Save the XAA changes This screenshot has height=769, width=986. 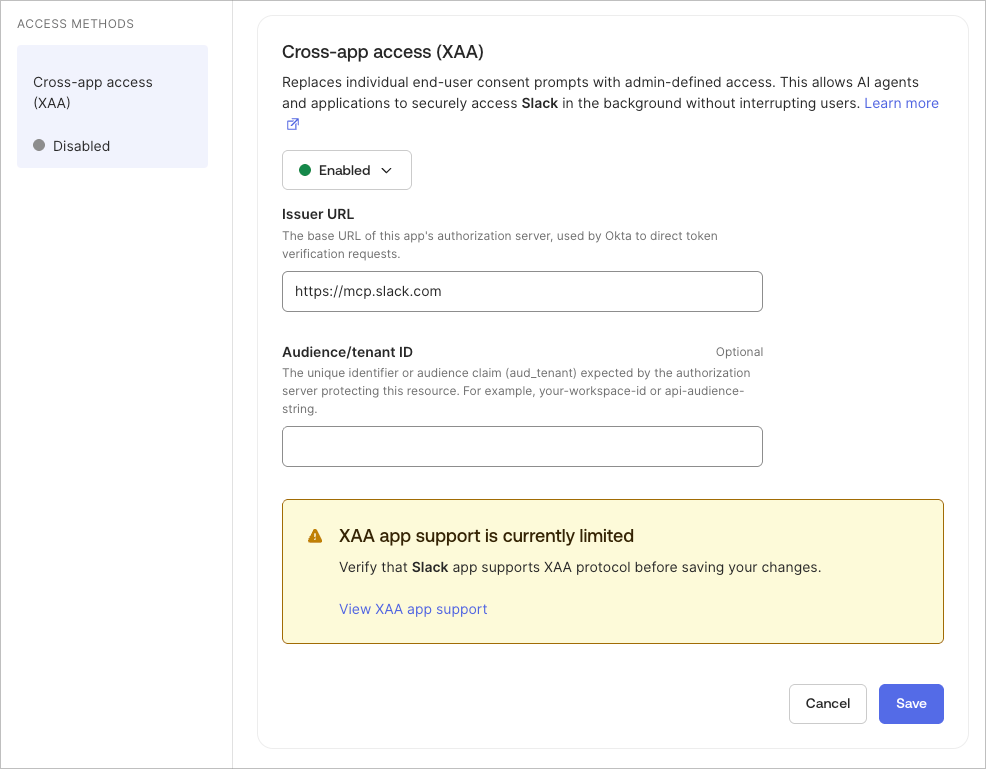pos(911,704)
